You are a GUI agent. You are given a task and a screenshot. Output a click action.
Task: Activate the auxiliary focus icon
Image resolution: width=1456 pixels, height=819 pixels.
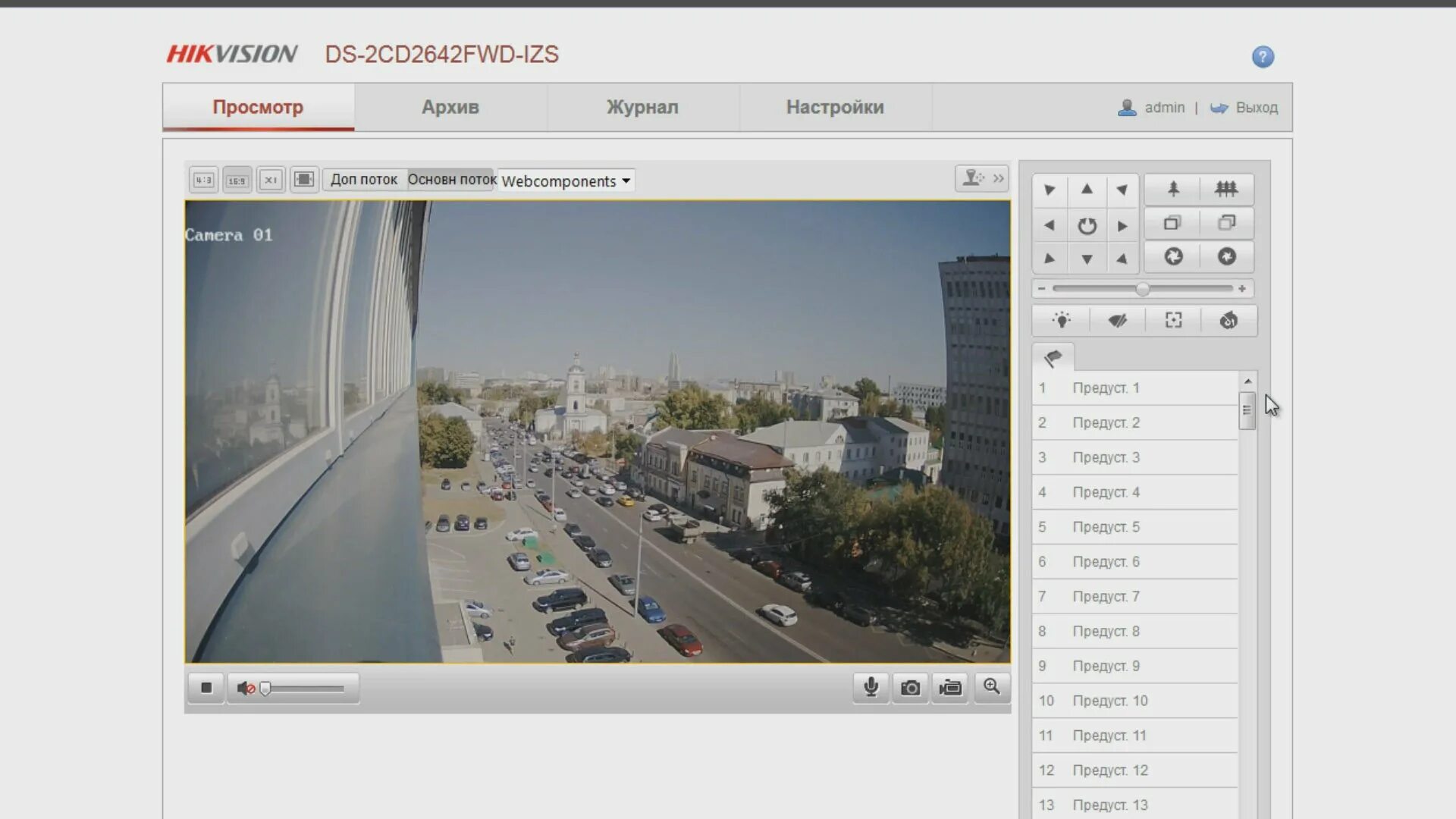coord(1173,320)
